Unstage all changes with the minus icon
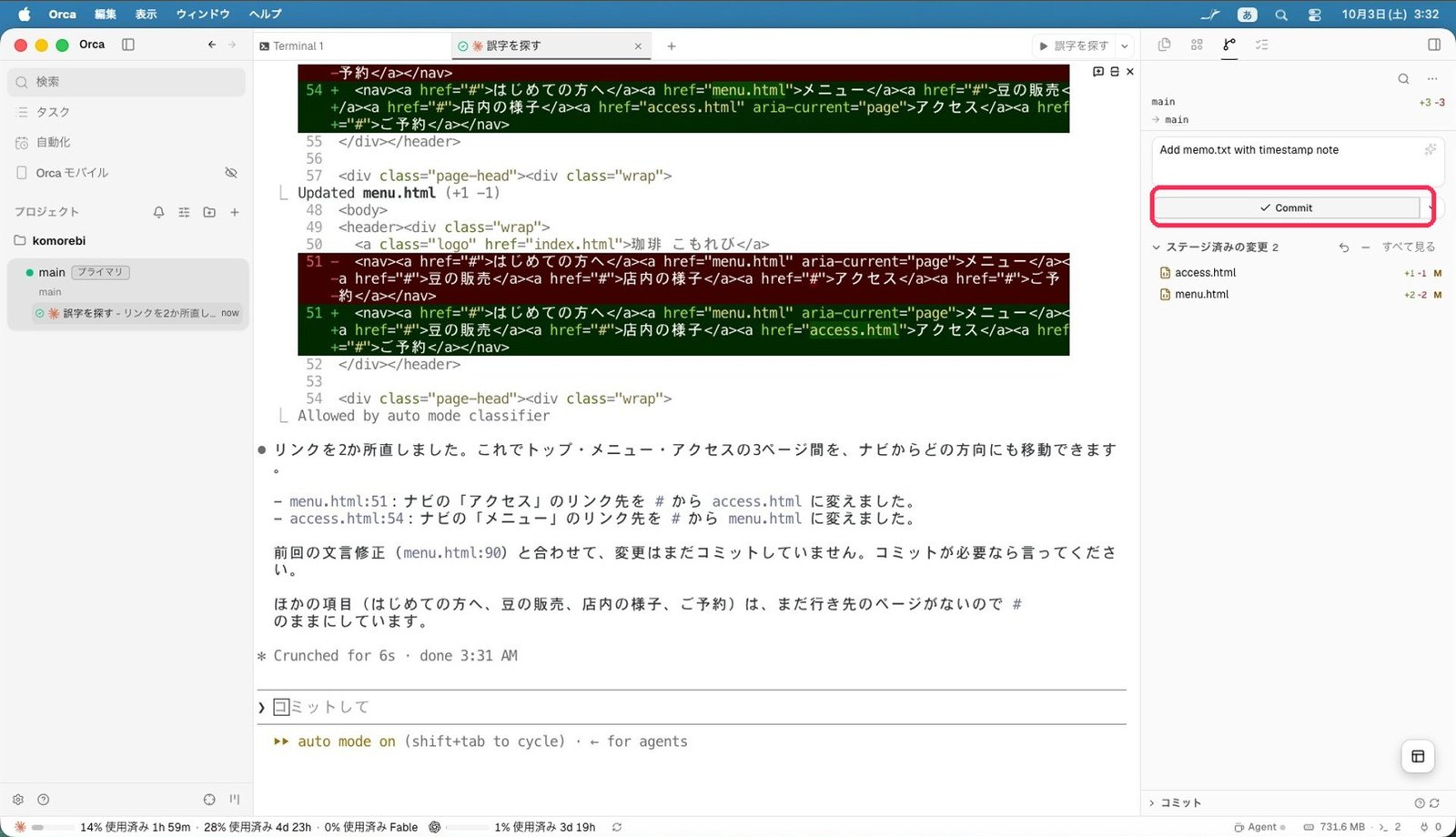The image size is (1456, 837). (1365, 247)
